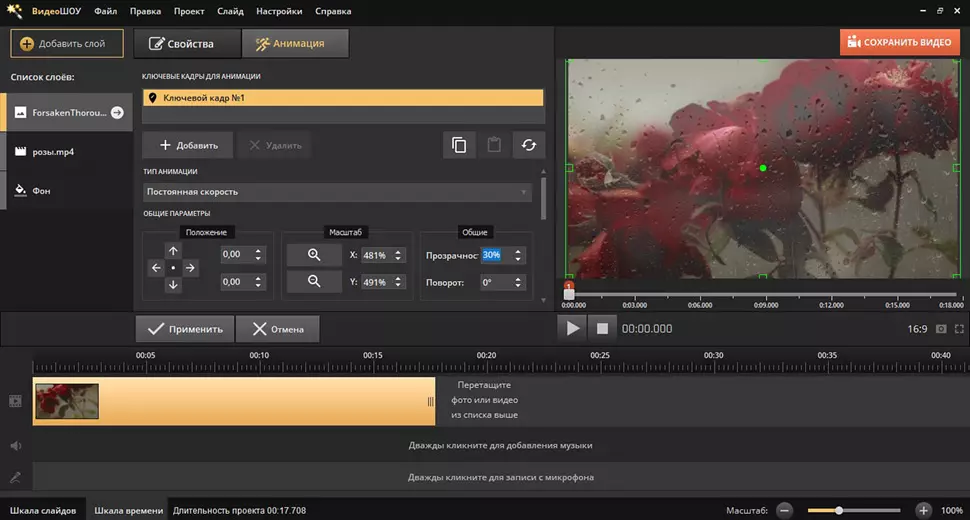
Task: Adjust the Поворот stepper arrows
Action: pyautogui.click(x=518, y=282)
